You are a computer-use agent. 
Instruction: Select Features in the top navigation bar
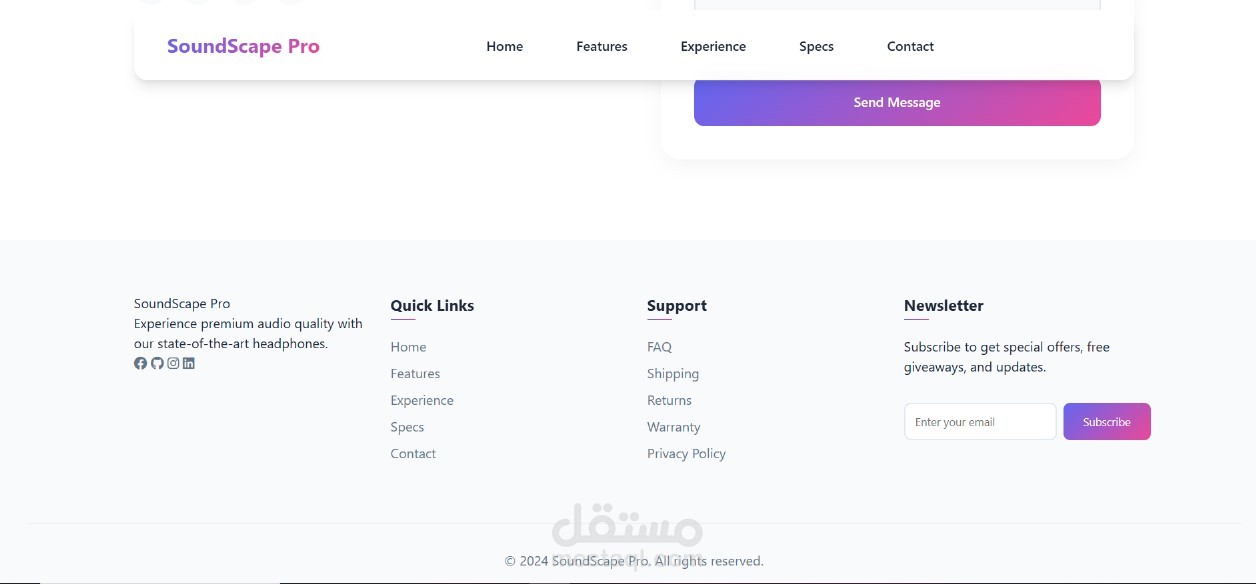click(x=602, y=46)
